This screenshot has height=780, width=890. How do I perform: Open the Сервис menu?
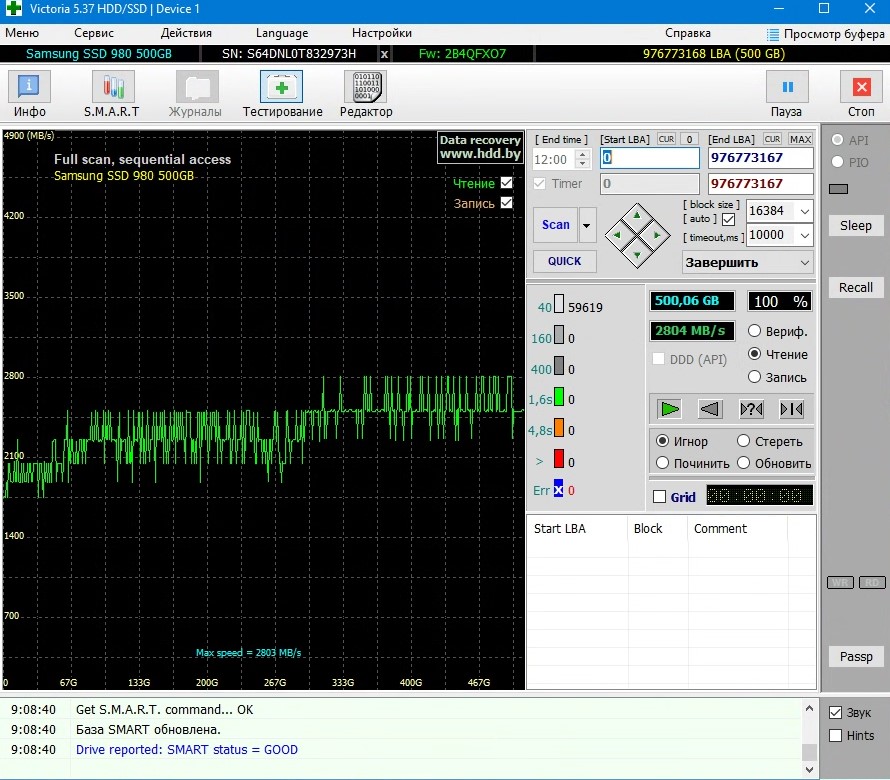94,33
